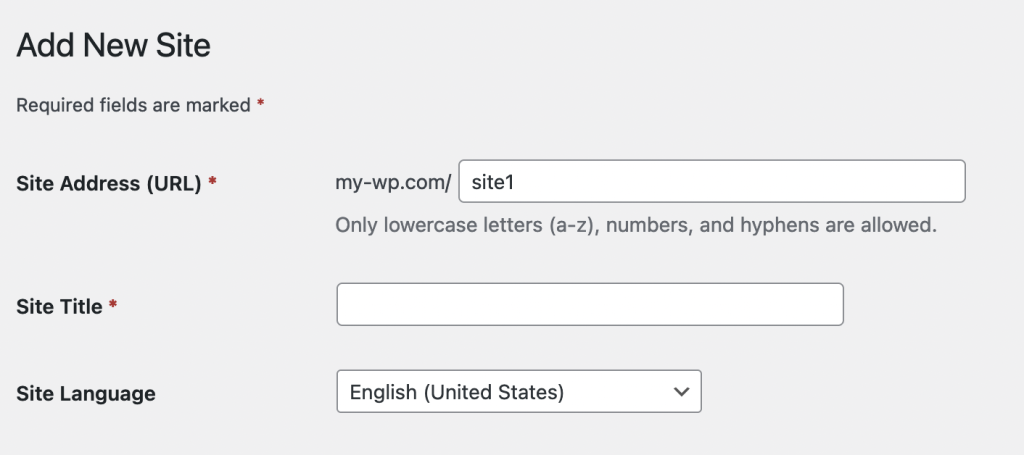
Task: Click the "Site Title" field label
Action: pos(60,307)
